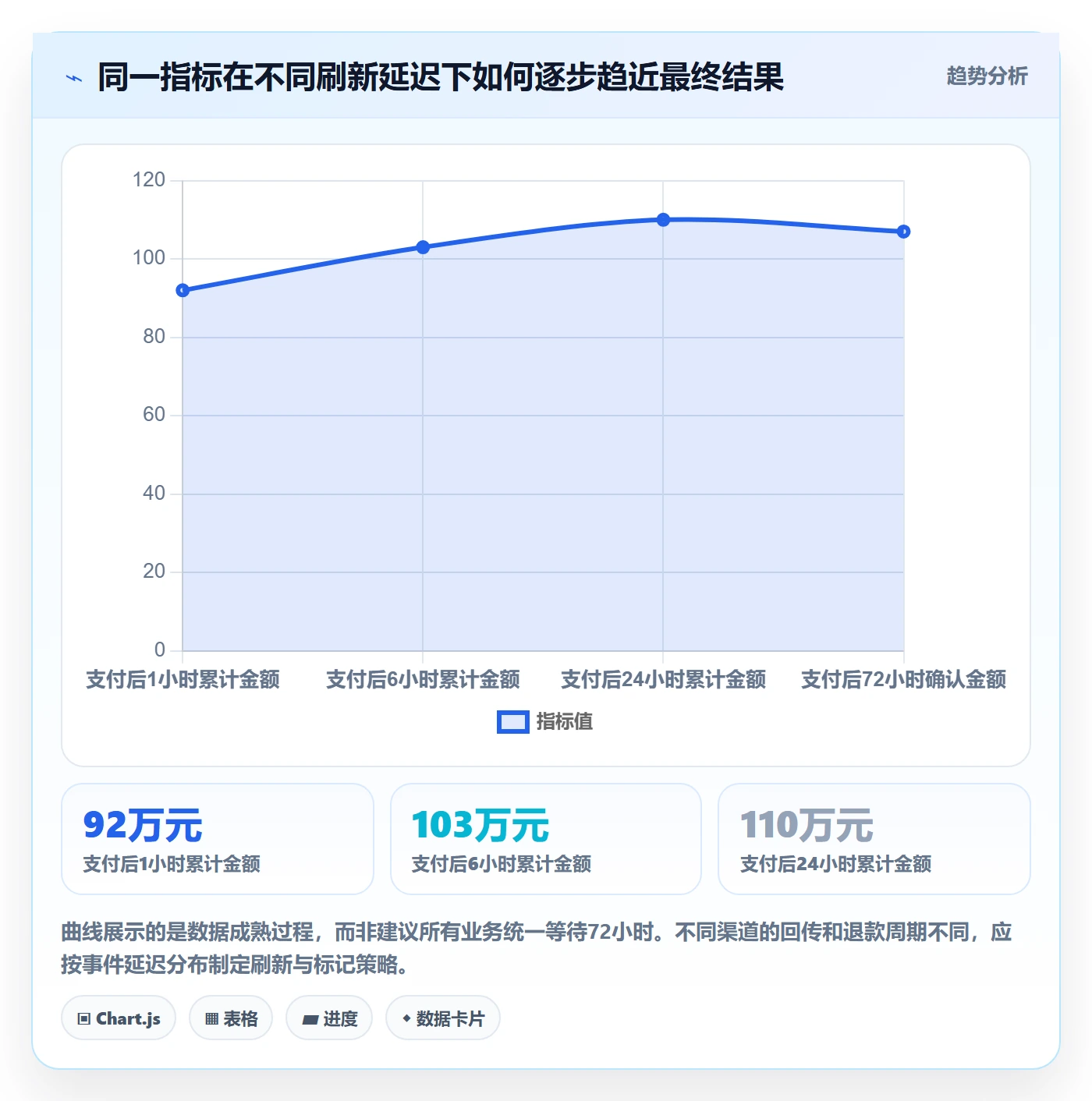This screenshot has width=1092, height=1101.
Task: Click the lightning bolt icon in header
Action: pyautogui.click(x=74, y=78)
